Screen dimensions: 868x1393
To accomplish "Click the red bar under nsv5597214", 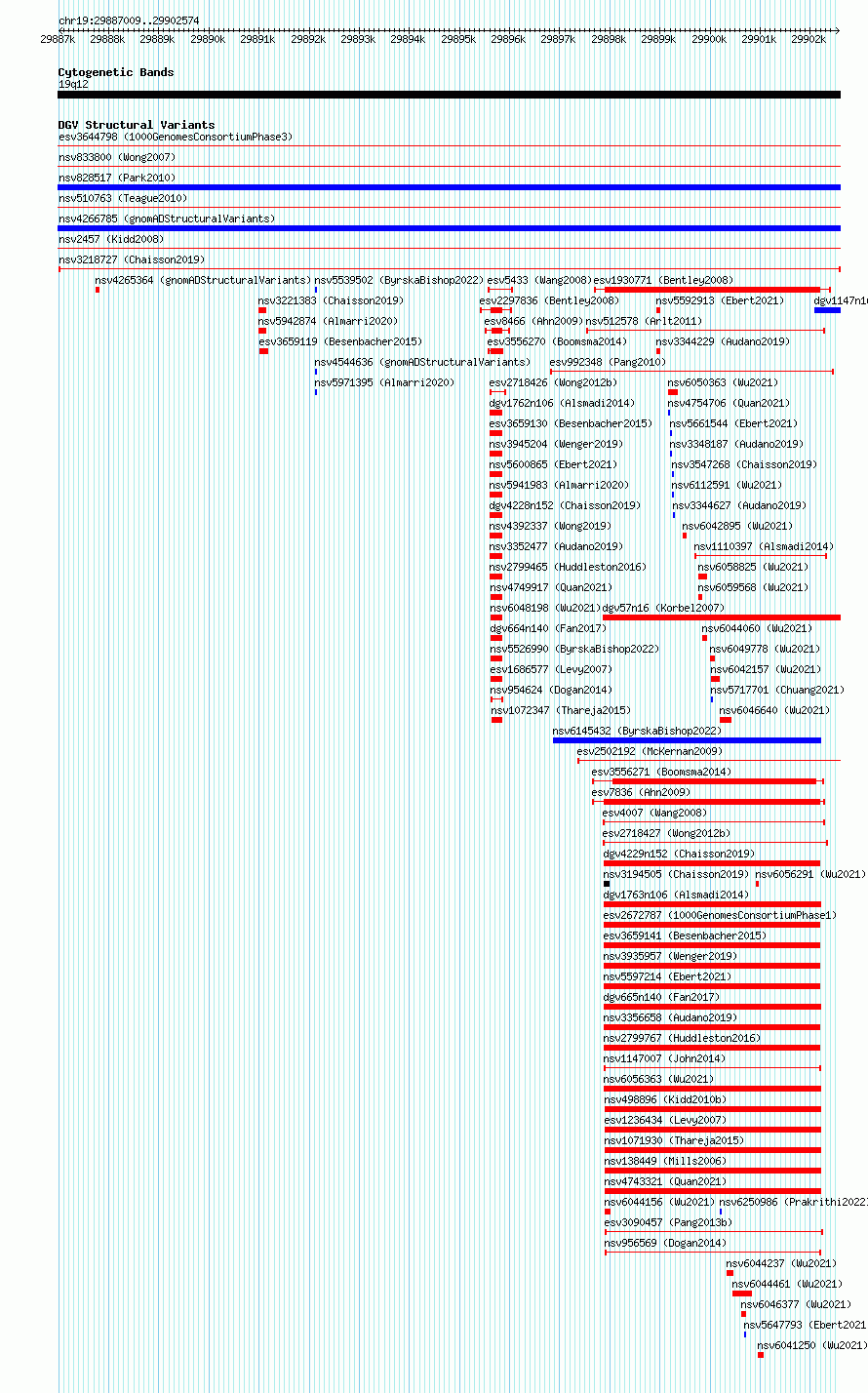I will [712, 986].
